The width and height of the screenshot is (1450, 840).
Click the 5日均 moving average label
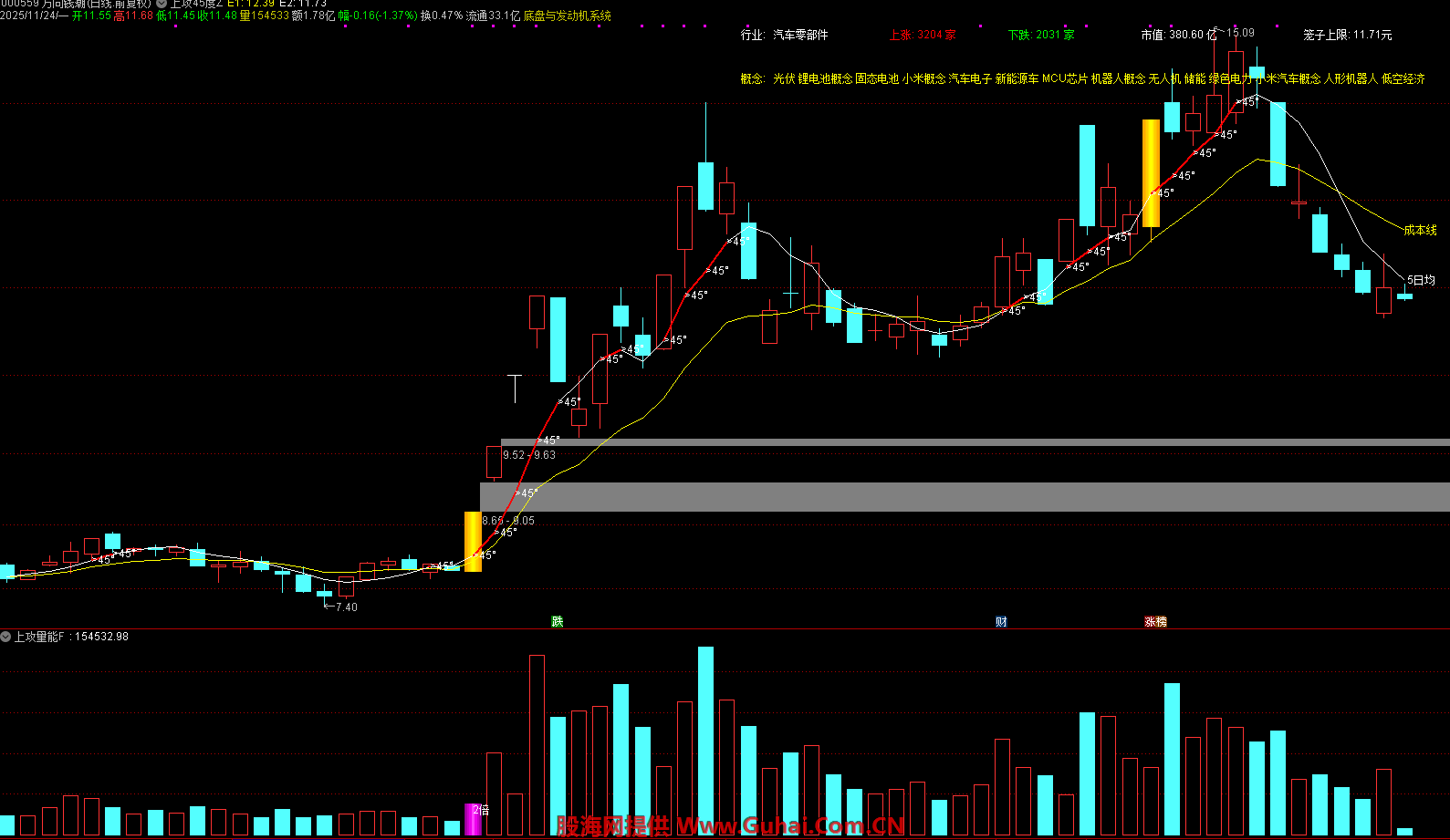1421,280
